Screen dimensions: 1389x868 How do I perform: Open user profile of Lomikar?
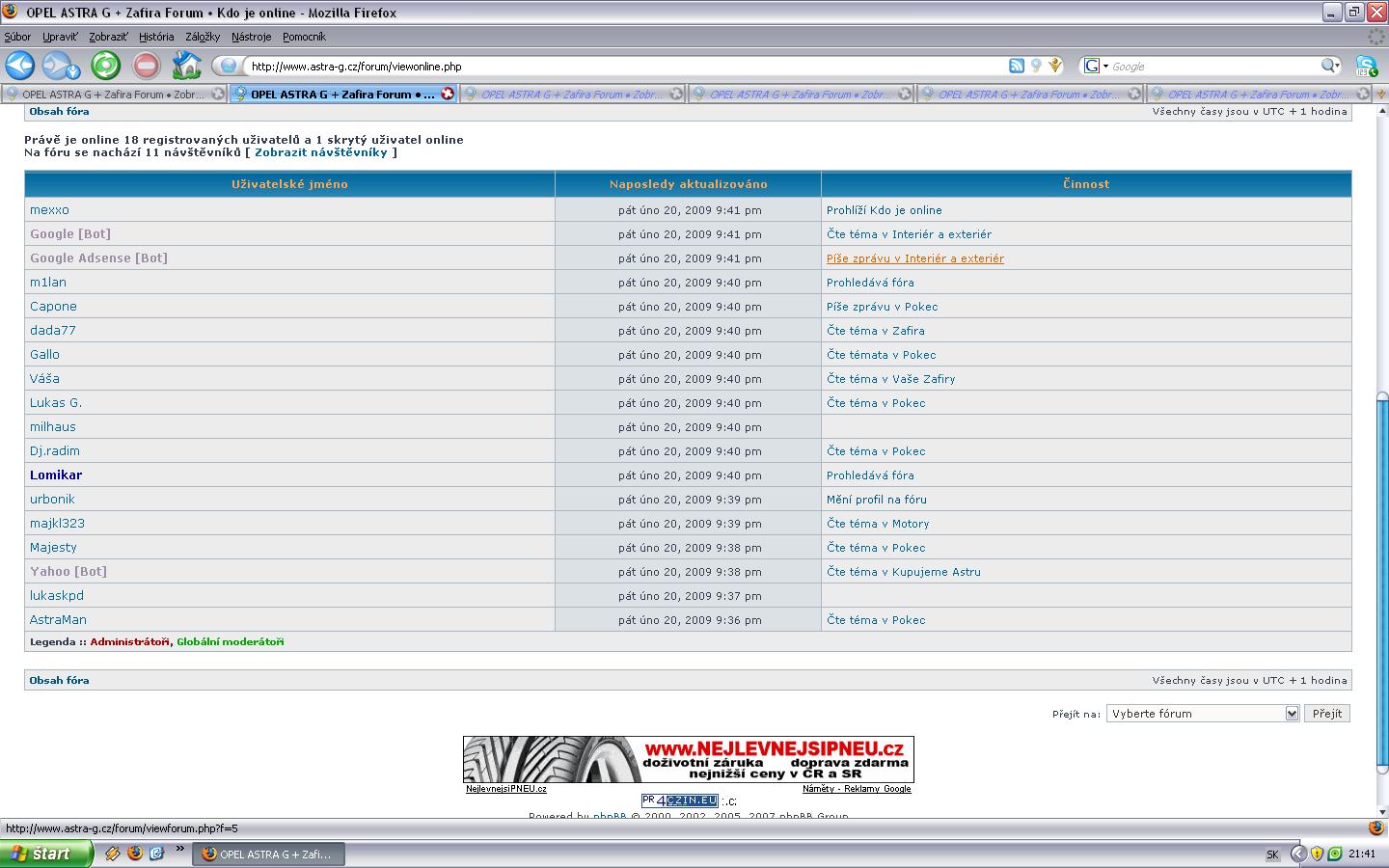(x=56, y=475)
